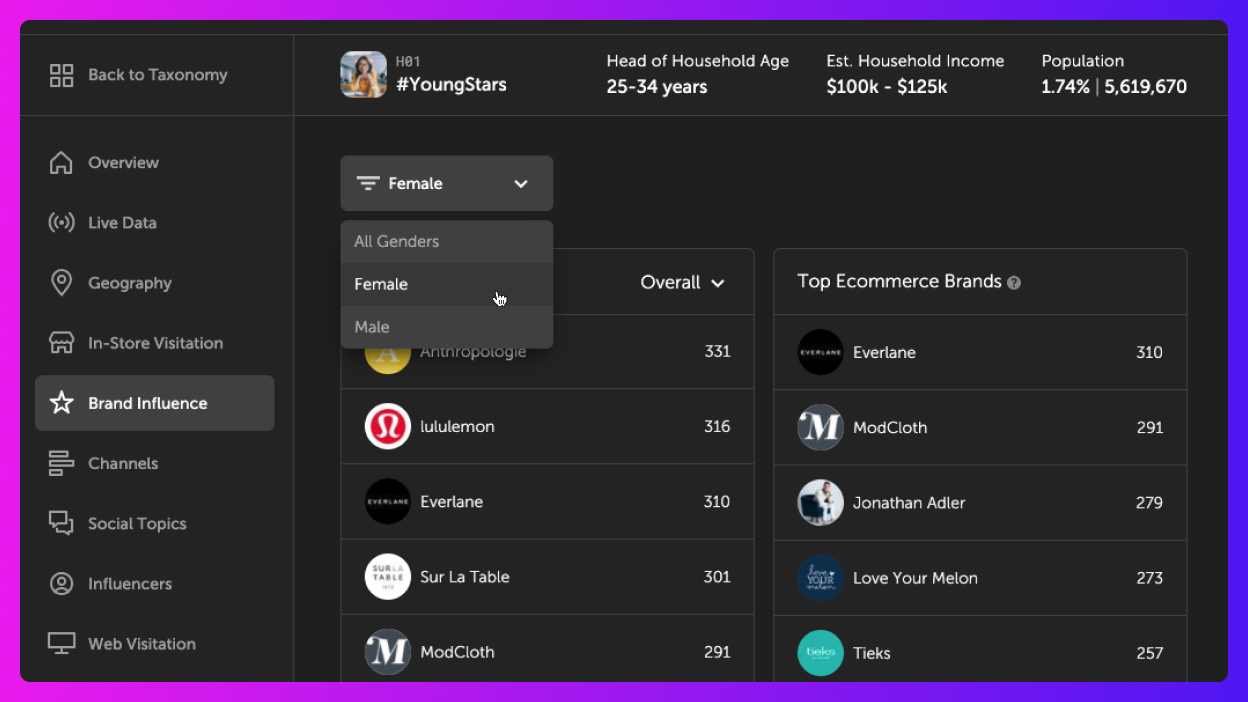The height and width of the screenshot is (702, 1248).
Task: Open the help tooltip next to Top Ecommerce Brands
Action: pos(1014,283)
